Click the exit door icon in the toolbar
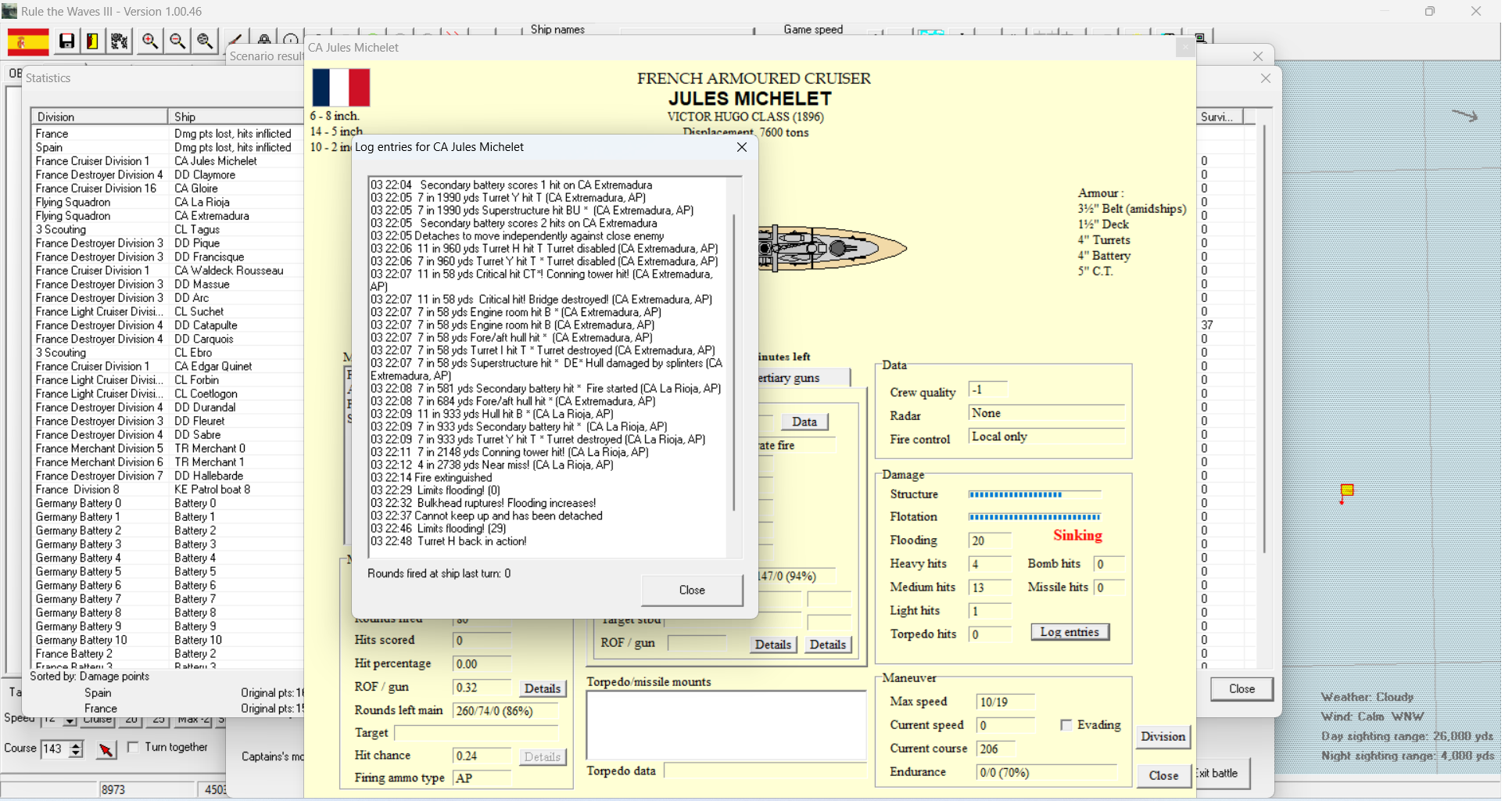This screenshot has width=1512, height=801. pos(92,41)
